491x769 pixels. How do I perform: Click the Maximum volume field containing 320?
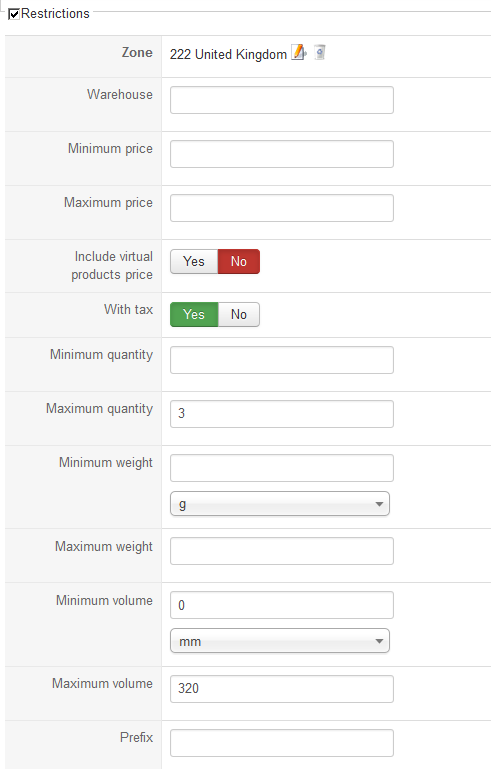click(x=282, y=689)
